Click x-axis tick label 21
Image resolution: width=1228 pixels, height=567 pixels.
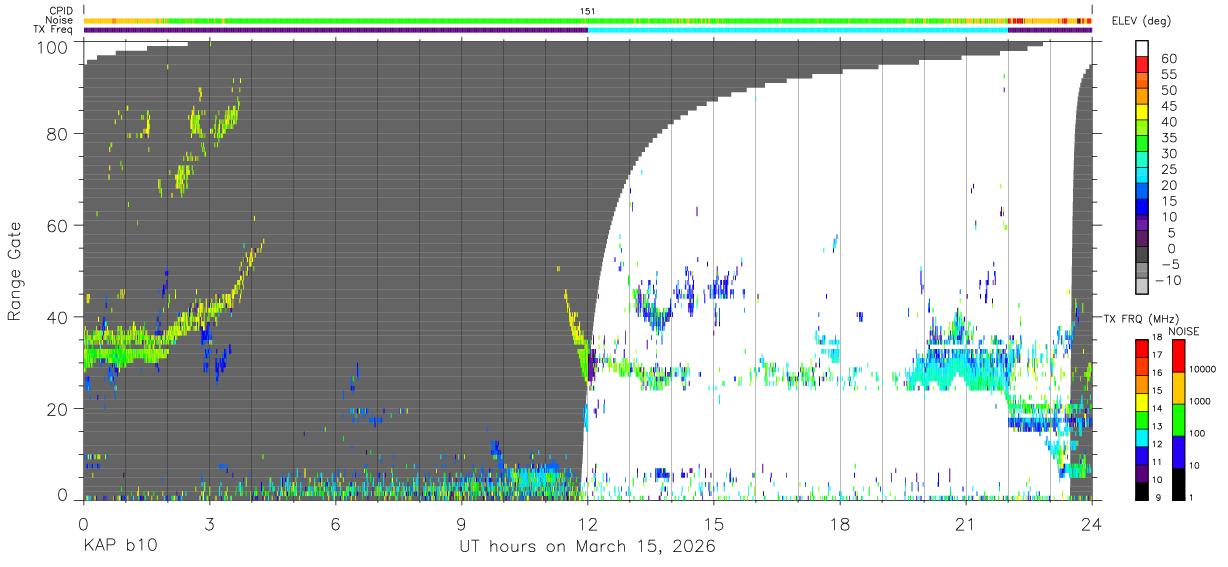(x=965, y=523)
